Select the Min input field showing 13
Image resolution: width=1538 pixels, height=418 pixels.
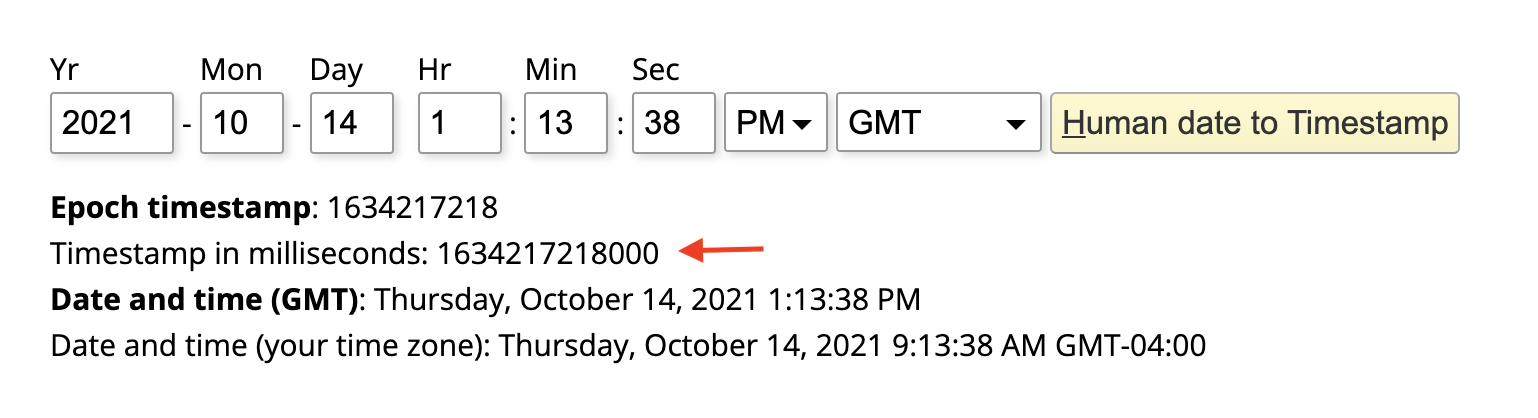pyautogui.click(x=566, y=123)
